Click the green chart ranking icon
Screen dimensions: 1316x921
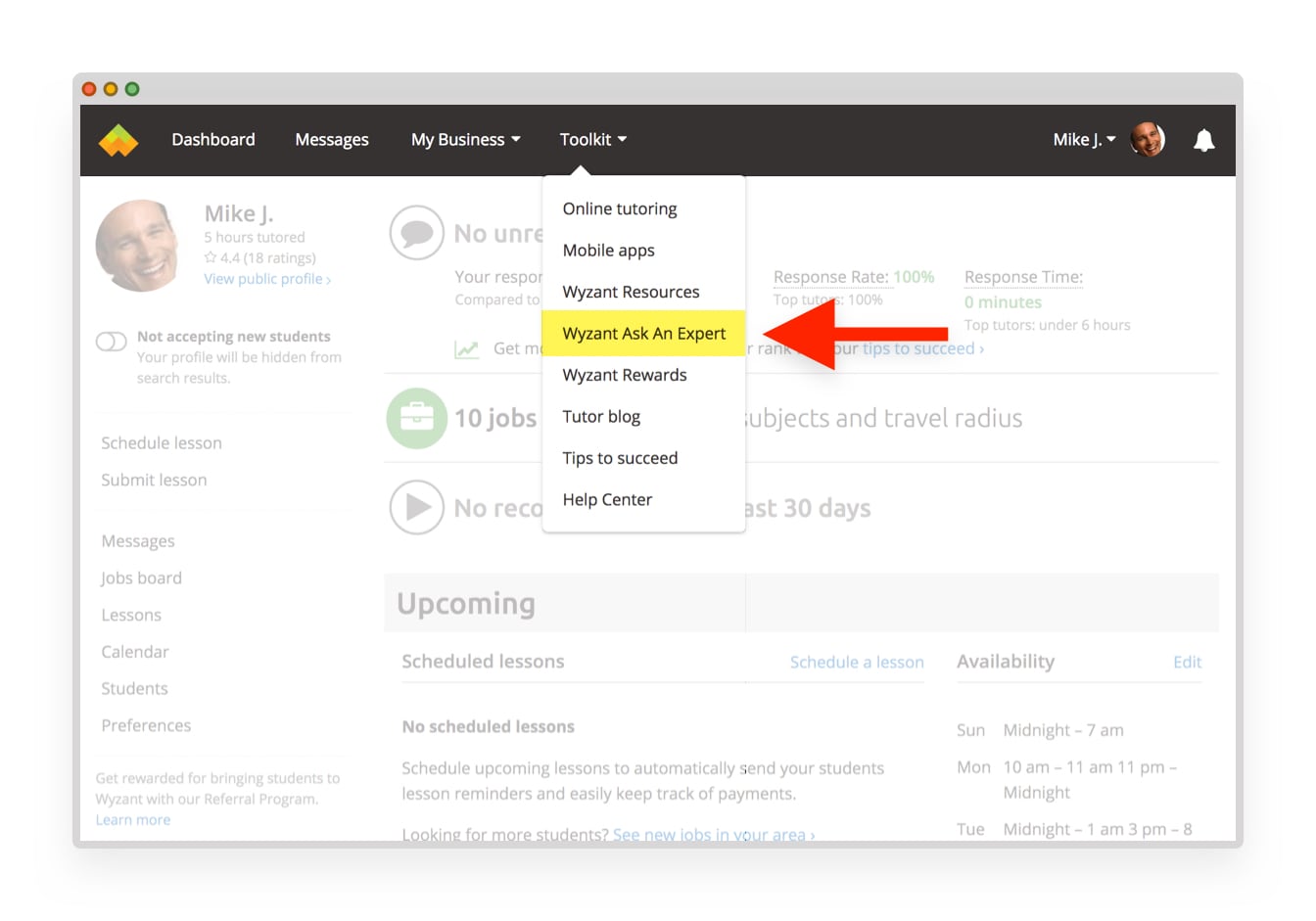click(x=467, y=349)
